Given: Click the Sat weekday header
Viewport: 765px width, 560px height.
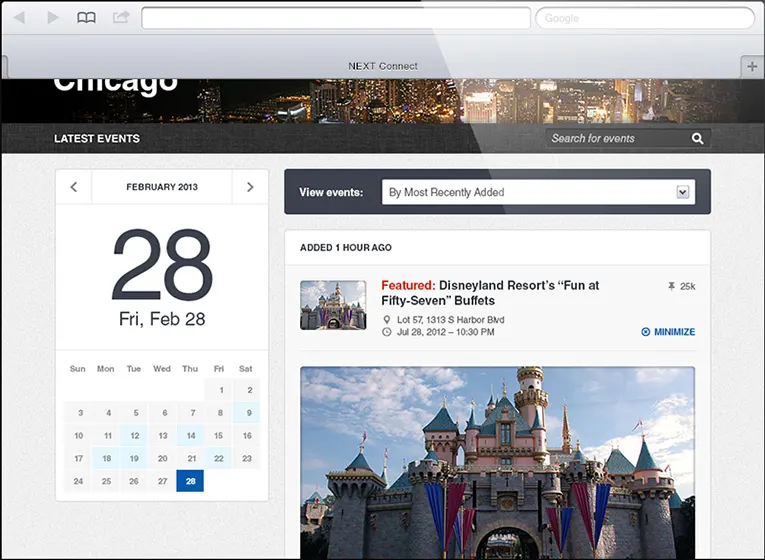Looking at the screenshot, I should click(245, 369).
